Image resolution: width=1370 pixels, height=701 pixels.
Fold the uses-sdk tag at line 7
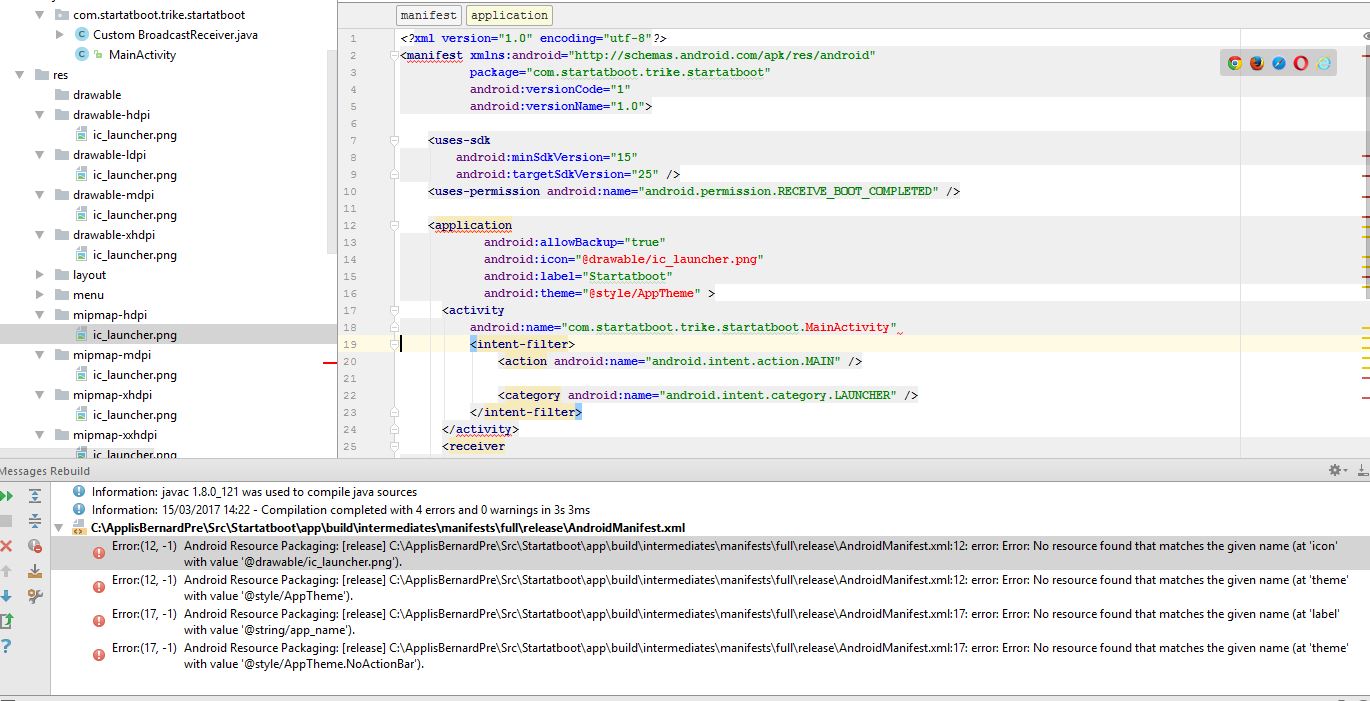(x=395, y=140)
